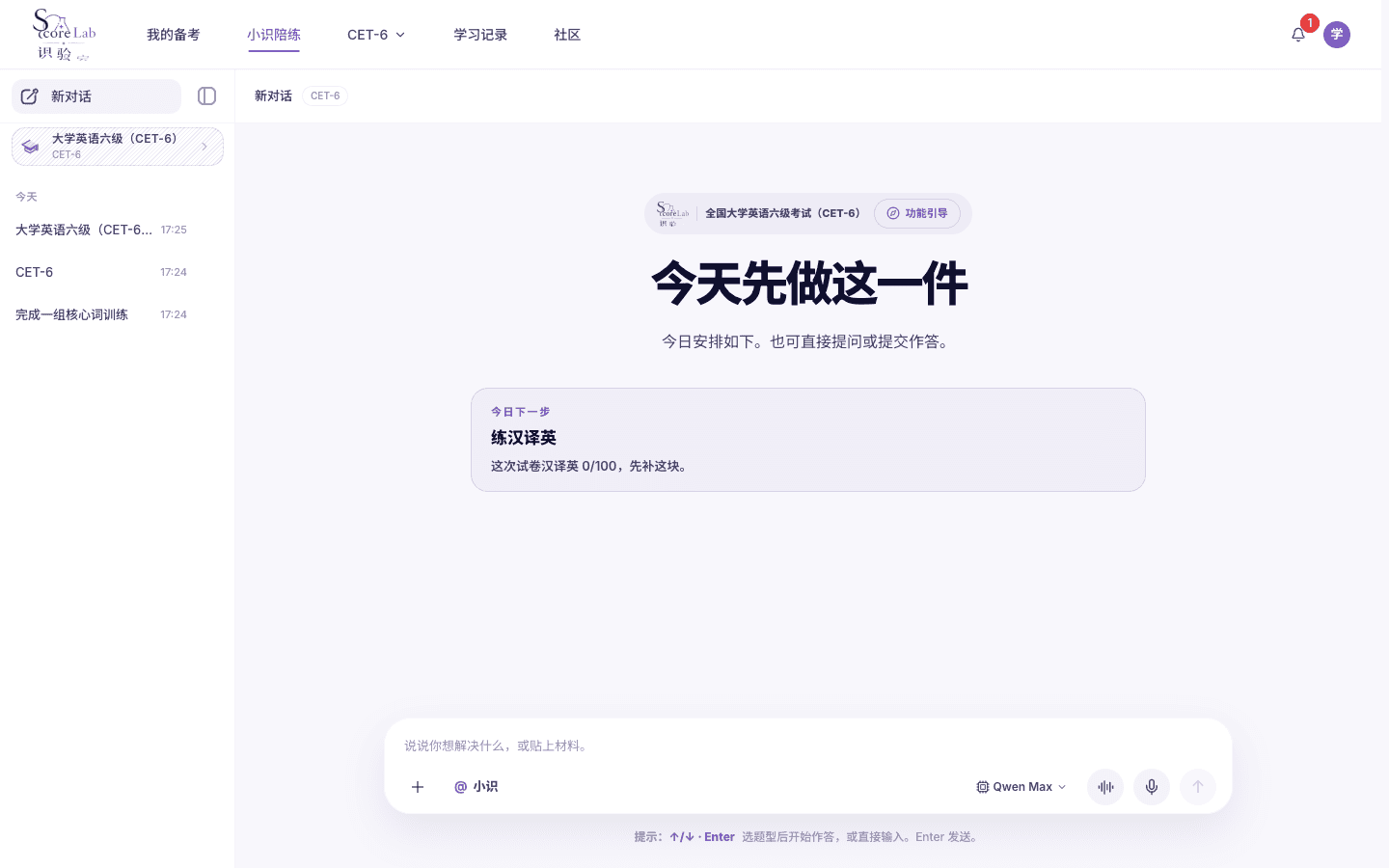1389x868 pixels.
Task: Open the 社区 tab
Action: pos(567,35)
